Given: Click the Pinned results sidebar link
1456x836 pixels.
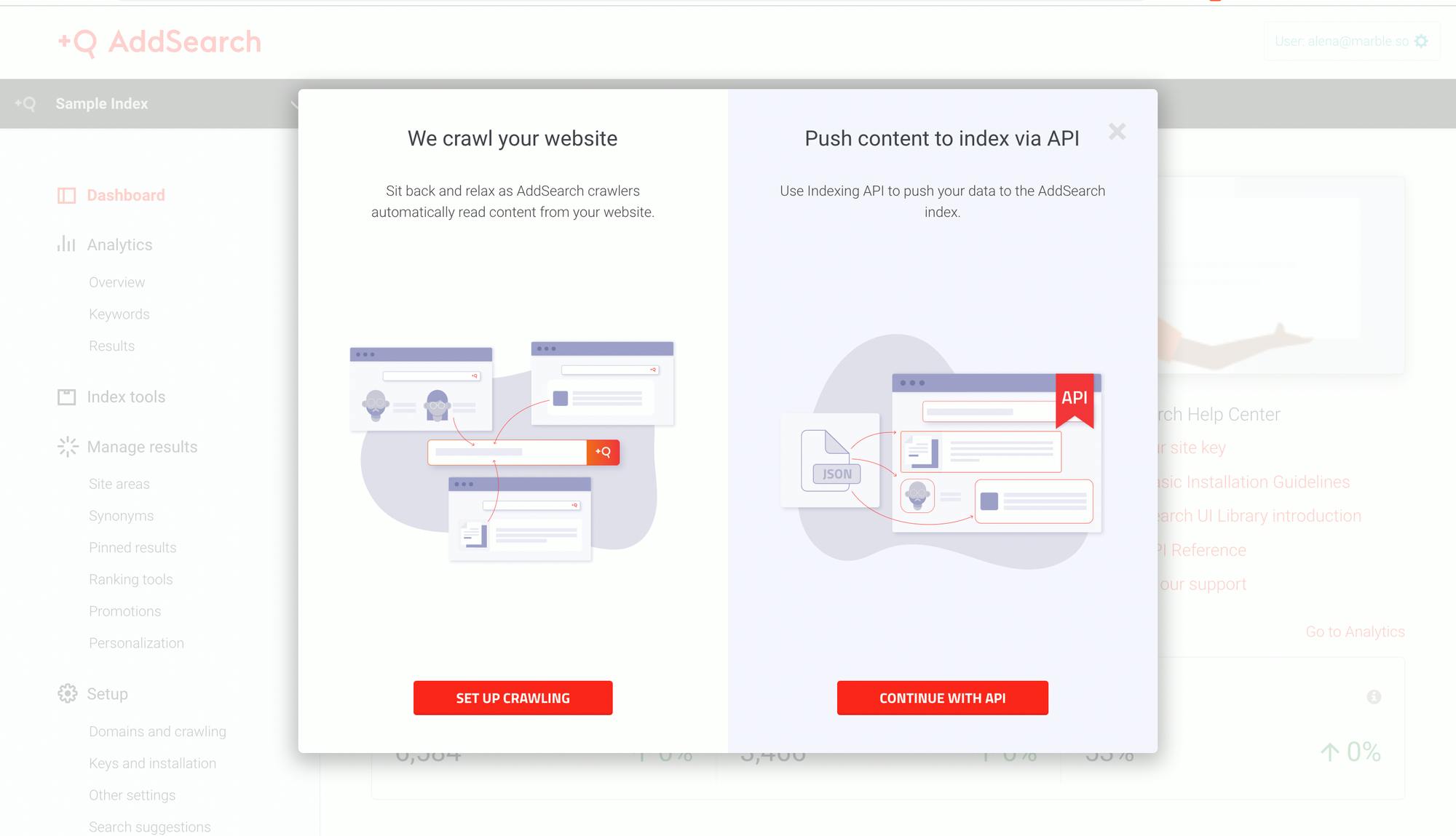Looking at the screenshot, I should pos(133,548).
